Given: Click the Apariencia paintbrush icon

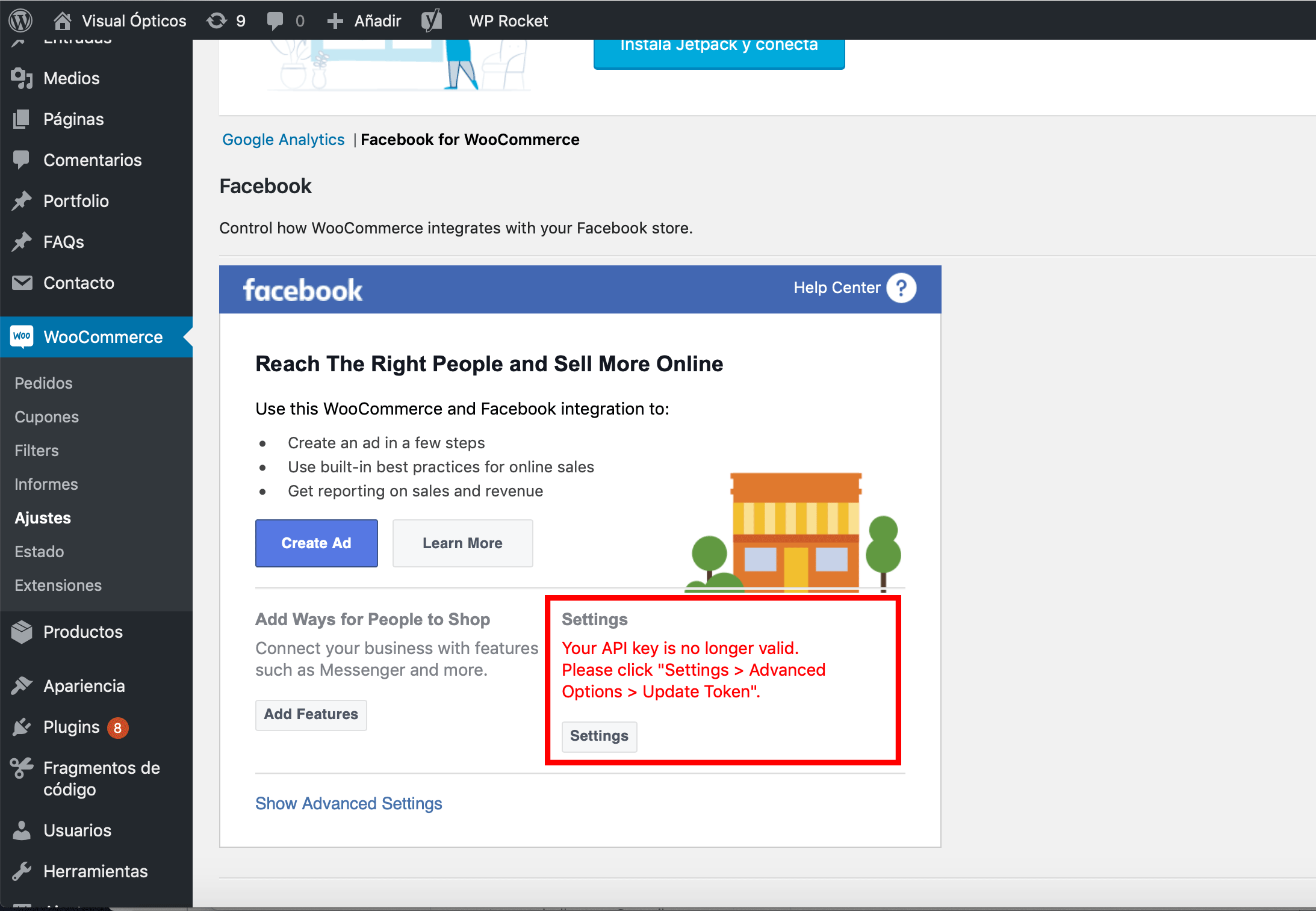Looking at the screenshot, I should coord(22,686).
